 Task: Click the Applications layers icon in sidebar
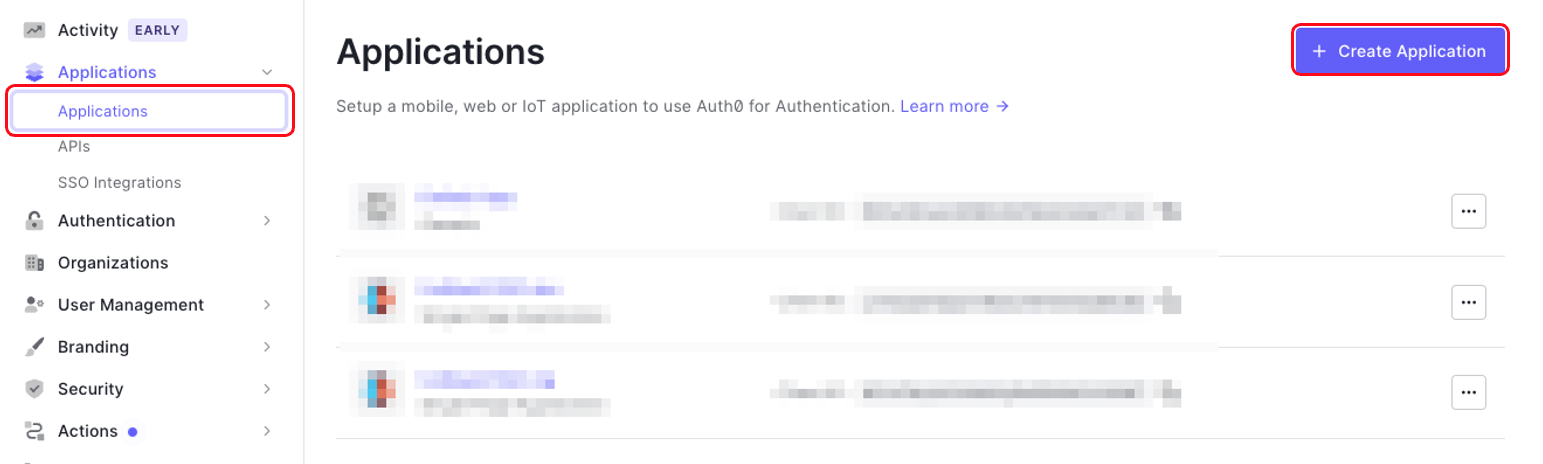click(35, 72)
